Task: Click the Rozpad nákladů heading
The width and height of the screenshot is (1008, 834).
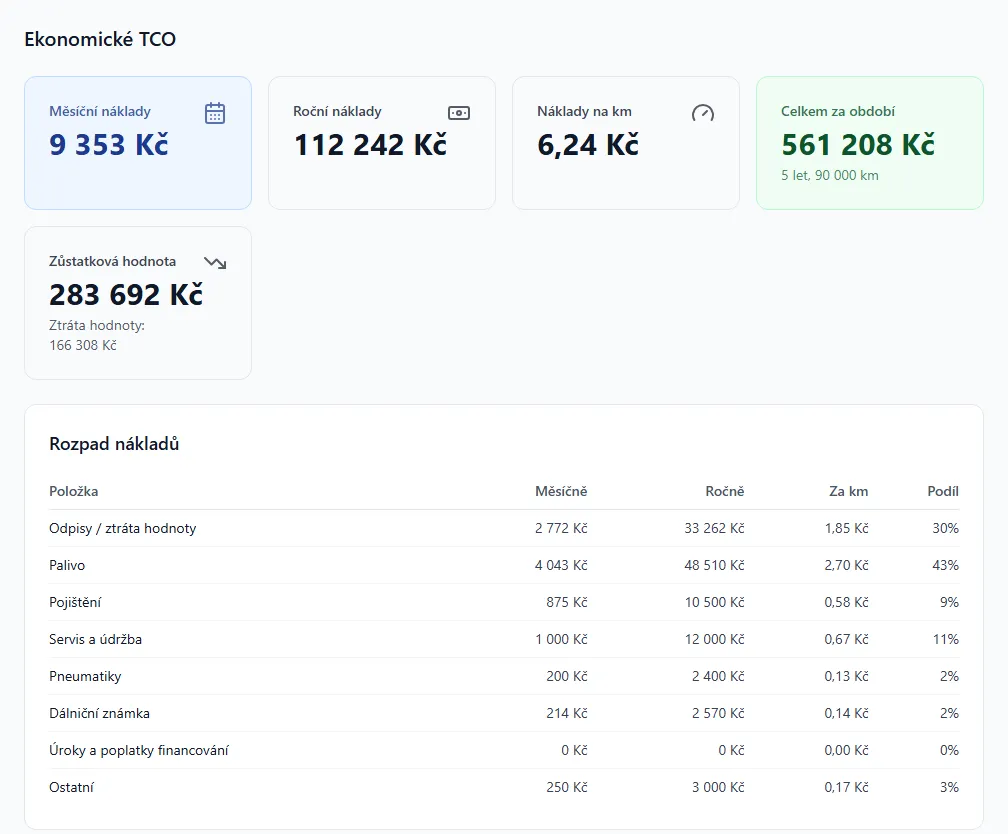Action: click(114, 444)
